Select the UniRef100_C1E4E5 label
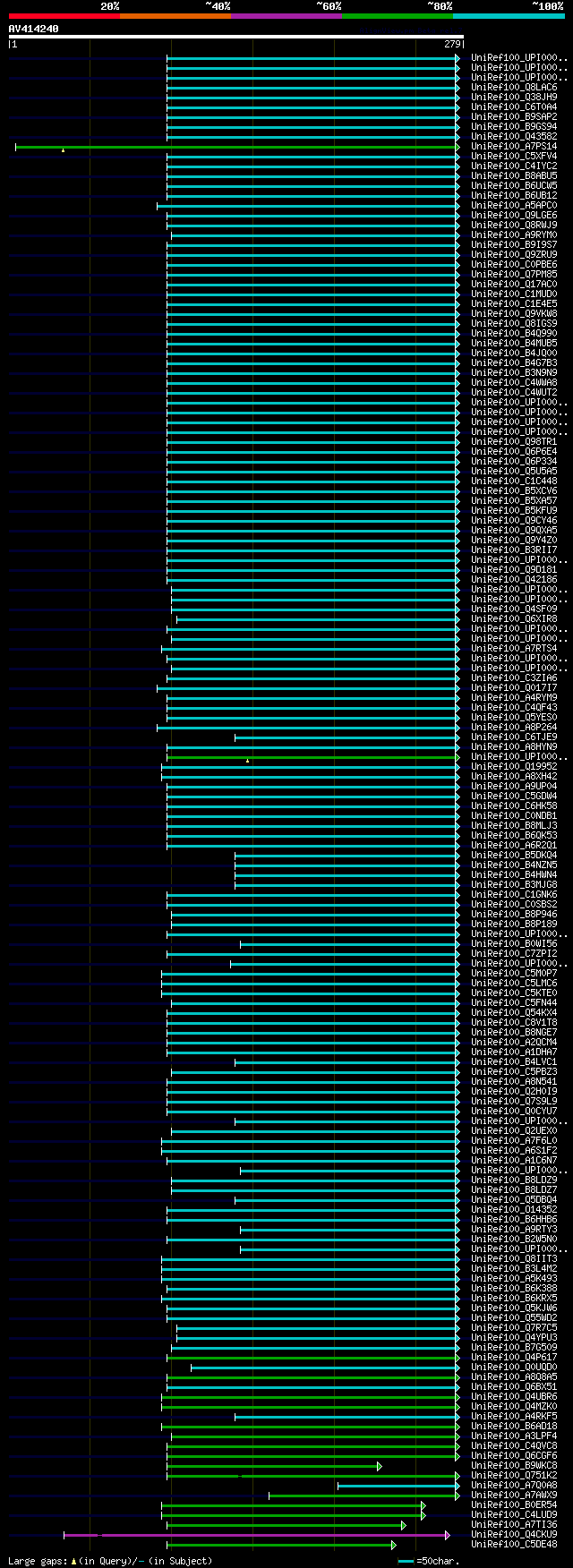 [514, 304]
